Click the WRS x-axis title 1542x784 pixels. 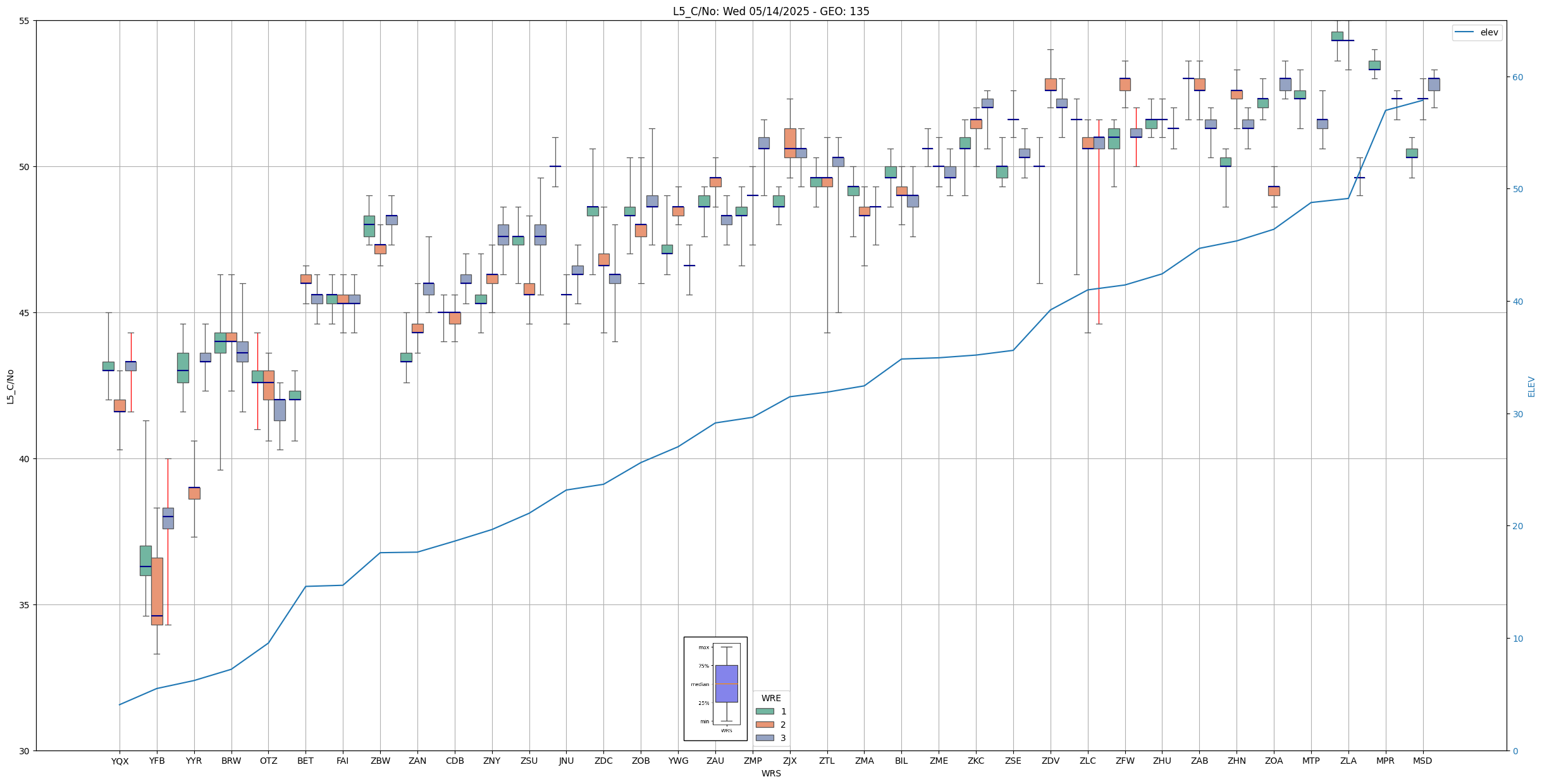point(770,773)
